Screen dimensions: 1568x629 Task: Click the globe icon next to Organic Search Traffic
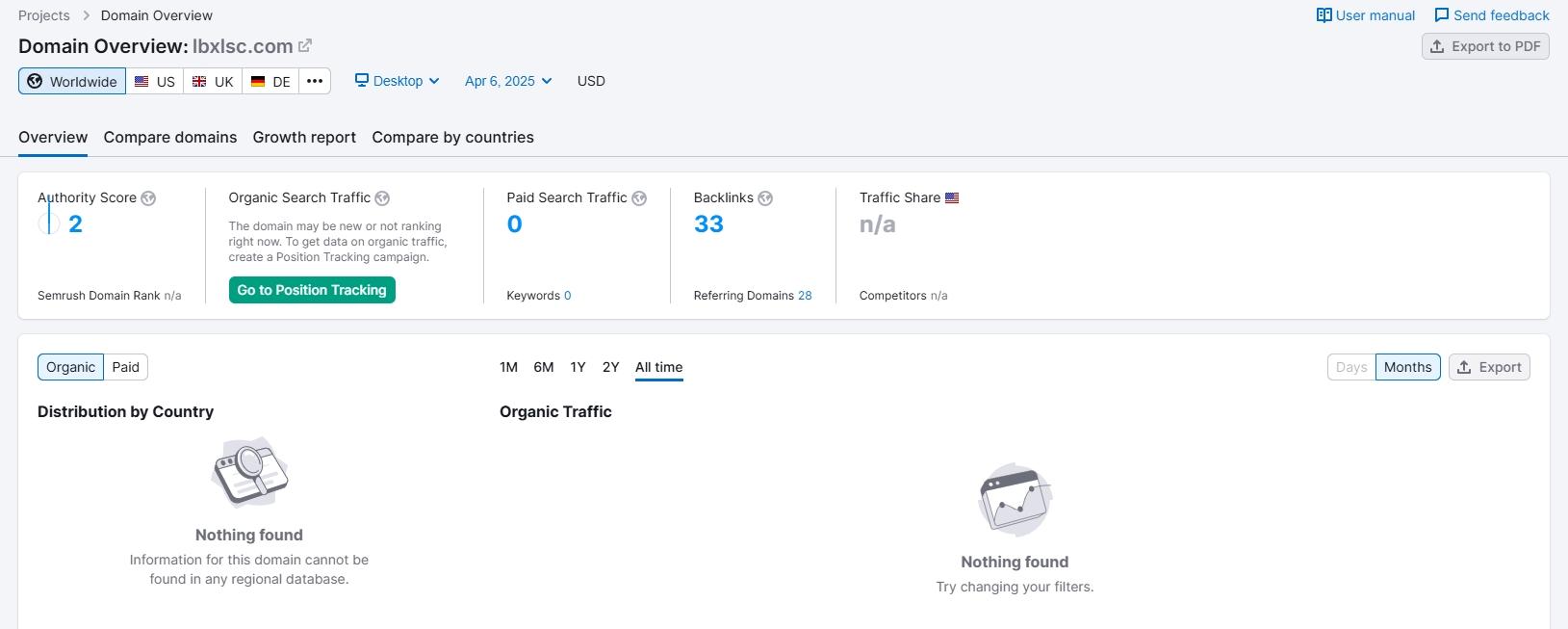click(x=382, y=198)
